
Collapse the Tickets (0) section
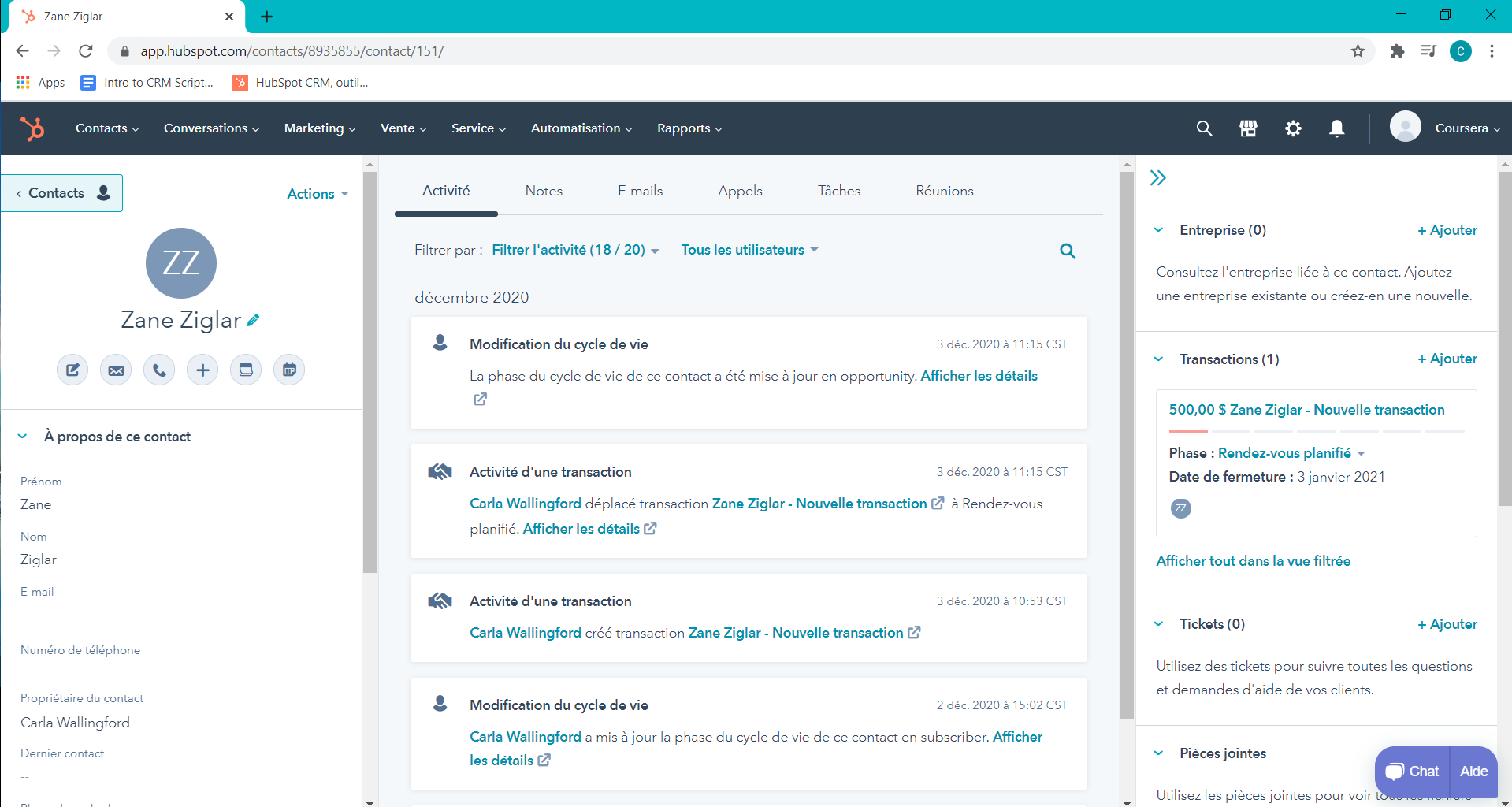click(1158, 624)
